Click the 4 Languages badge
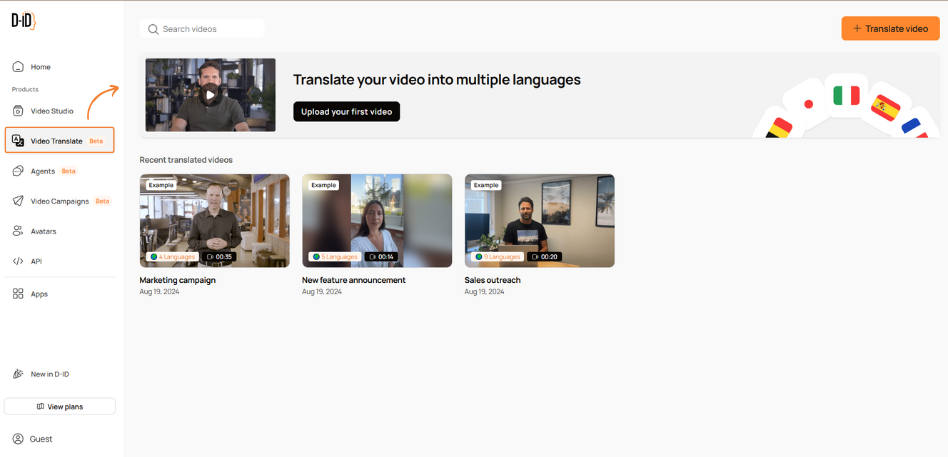948x457 pixels. (173, 256)
